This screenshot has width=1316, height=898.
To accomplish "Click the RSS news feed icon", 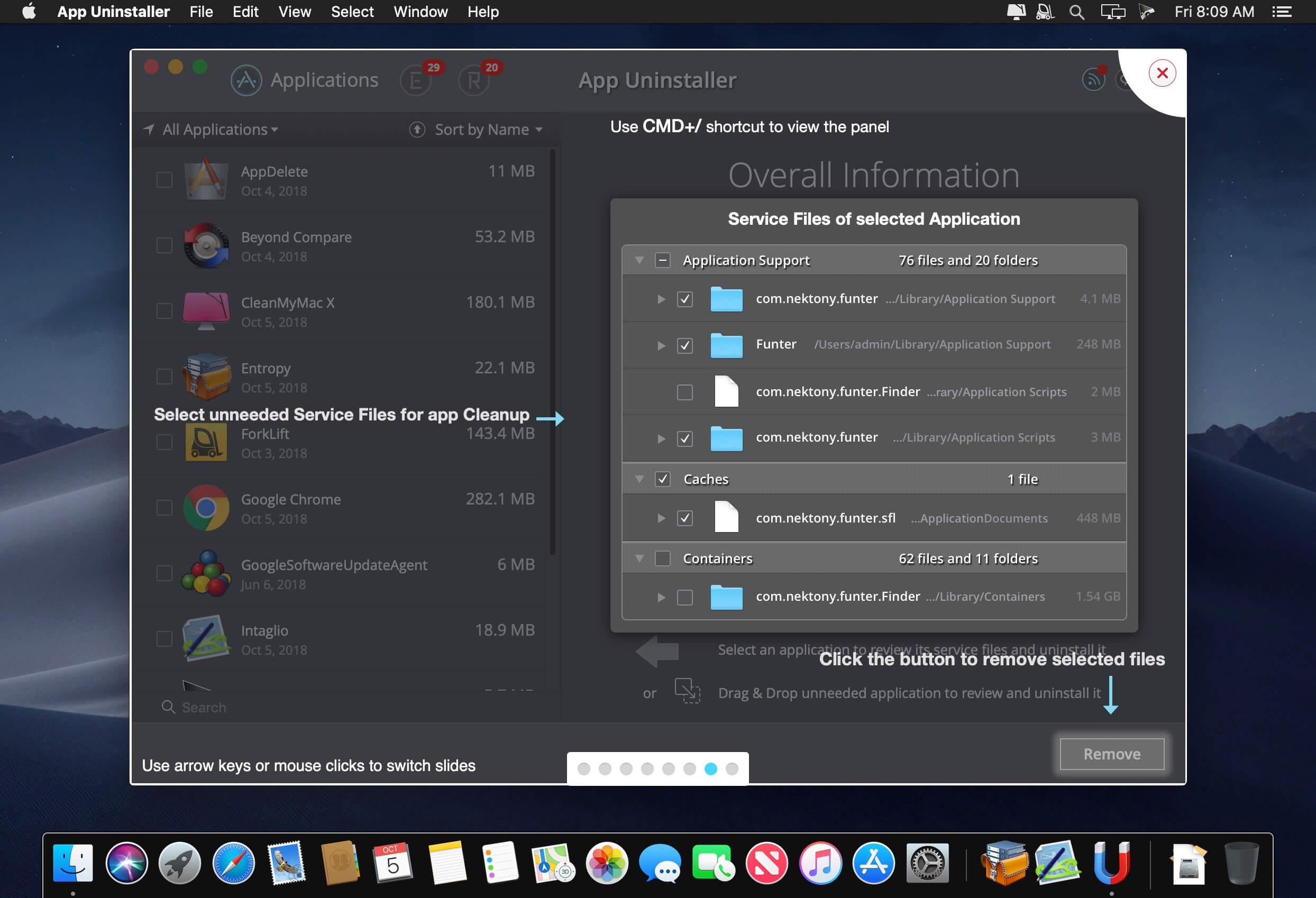I will (x=1093, y=79).
